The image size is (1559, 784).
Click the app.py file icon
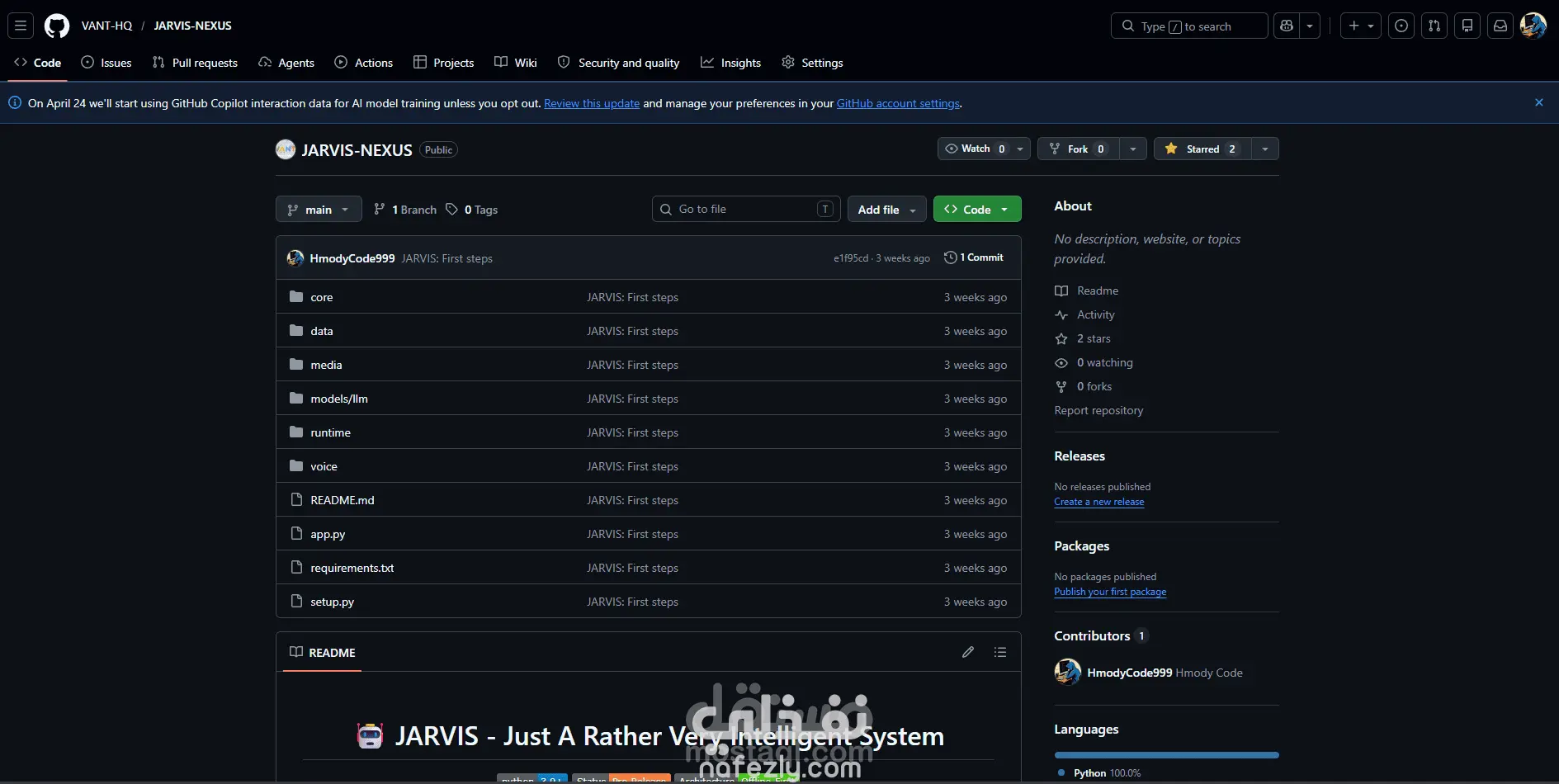296,533
